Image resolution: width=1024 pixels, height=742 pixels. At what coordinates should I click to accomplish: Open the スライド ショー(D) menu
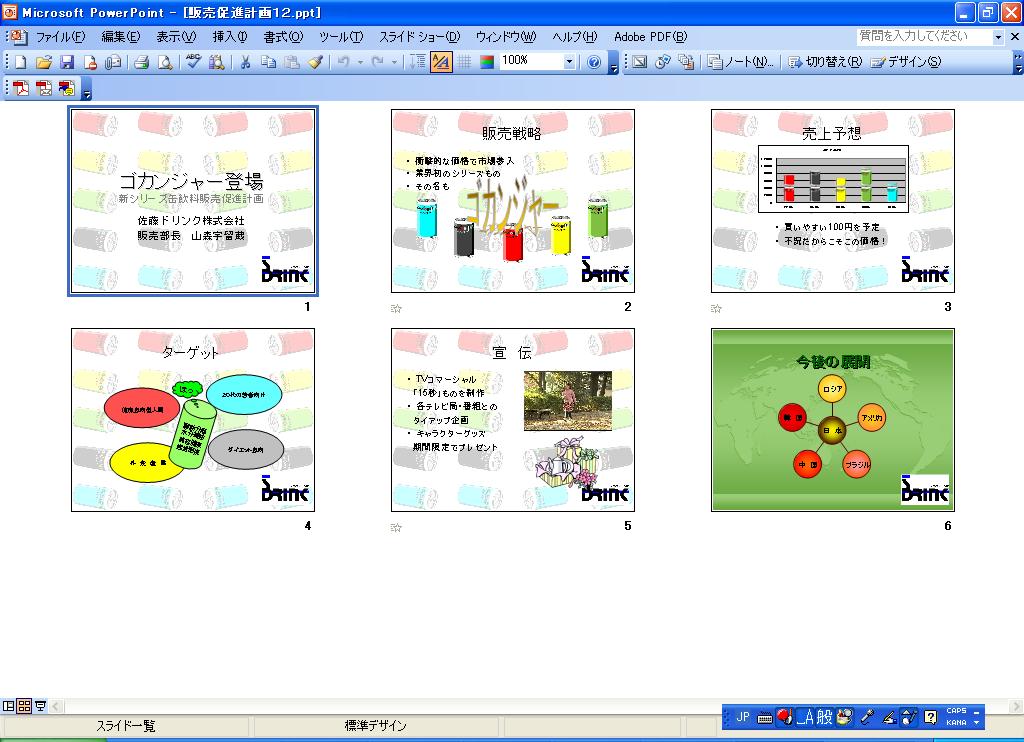pos(419,37)
